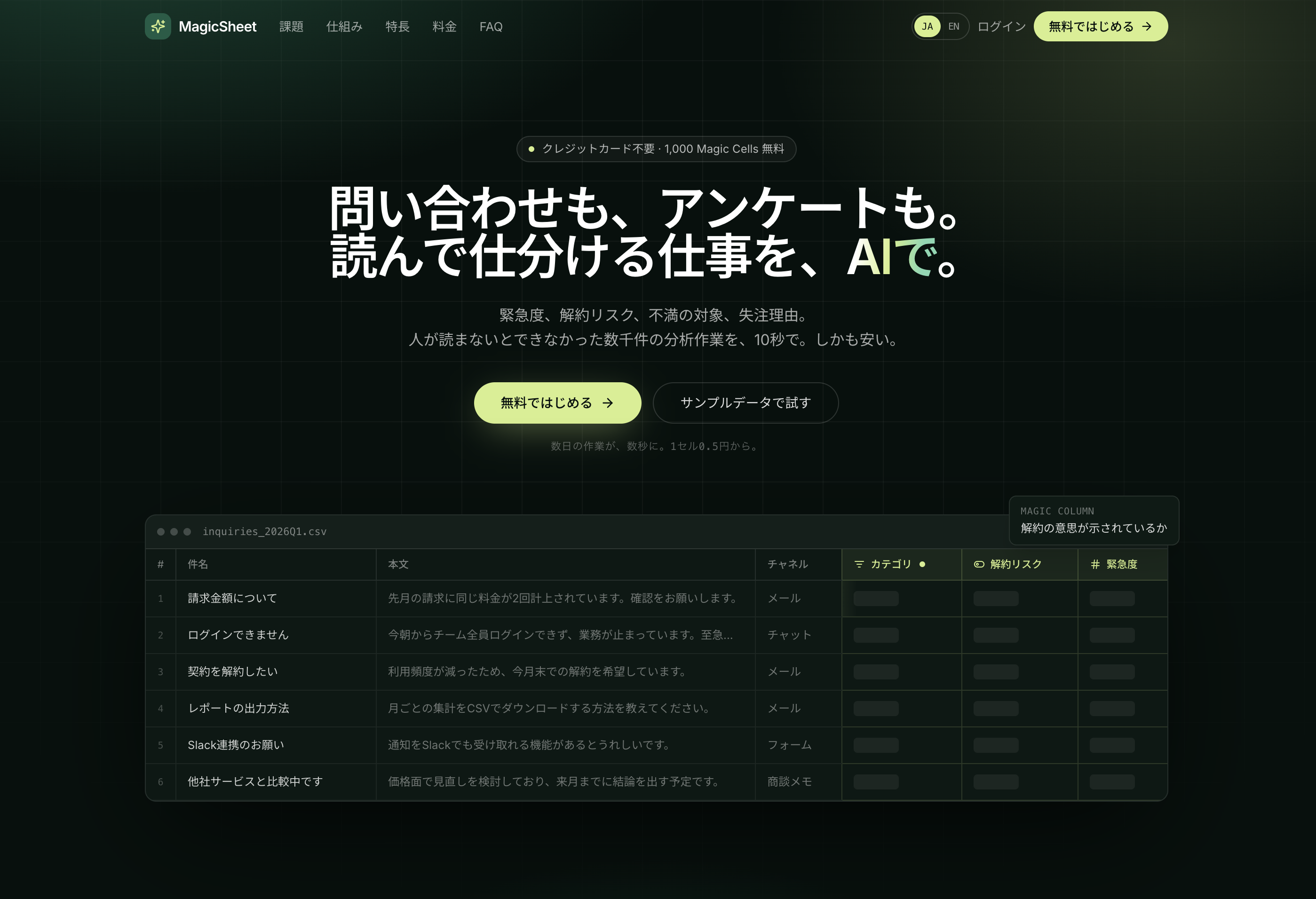Click the arrow icon in header 無料ではじめる
1316x899 pixels.
pyautogui.click(x=1147, y=27)
